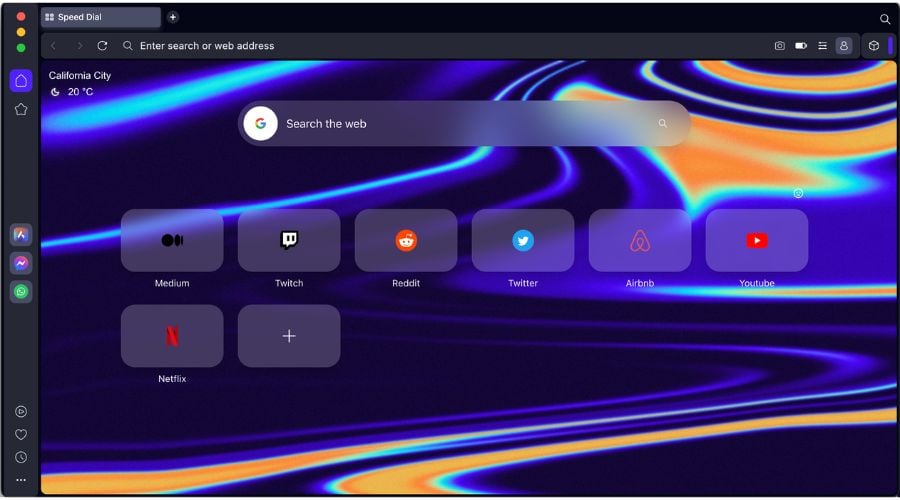Open the extensions cube icon
900x500 pixels.
click(x=874, y=46)
